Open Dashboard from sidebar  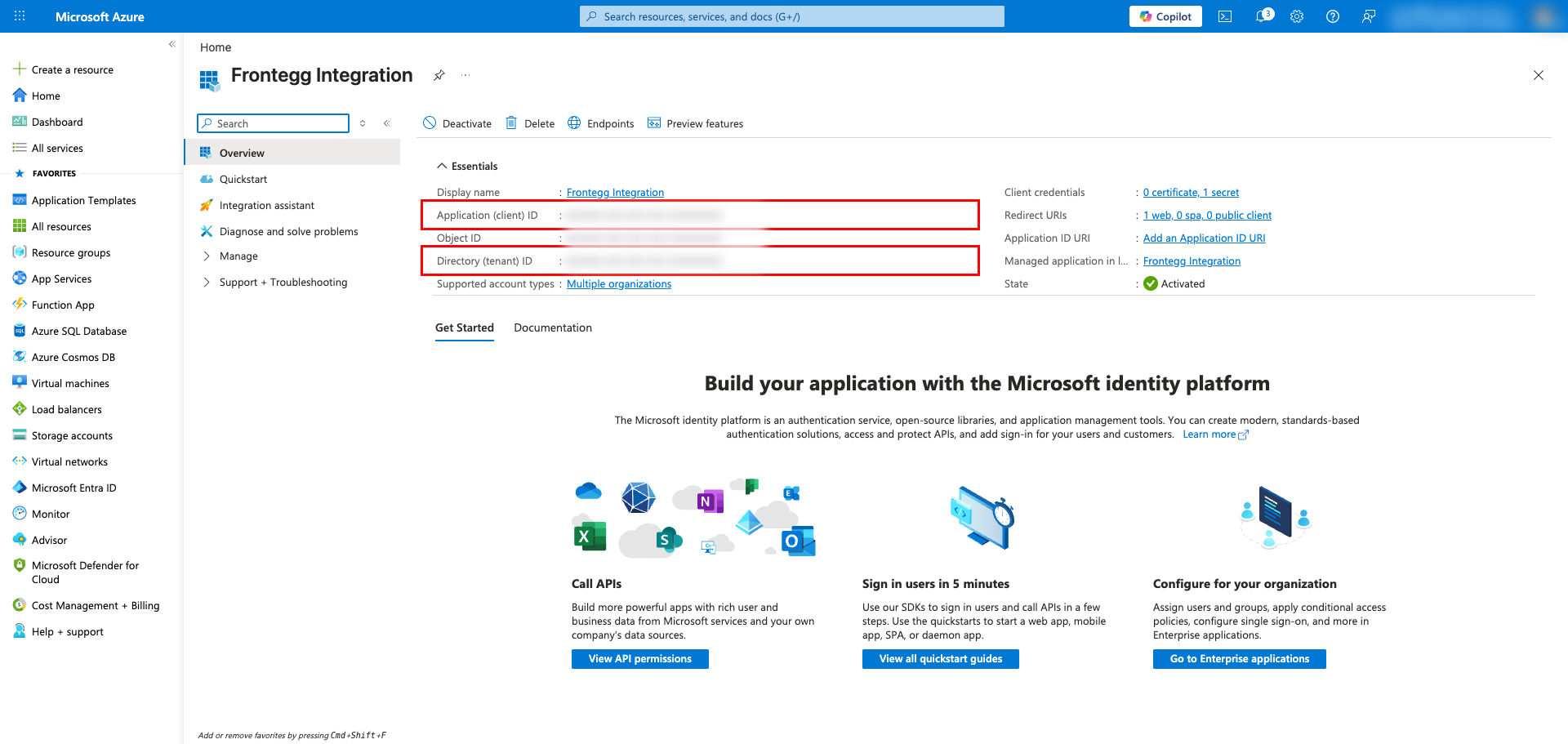pyautogui.click(x=56, y=122)
